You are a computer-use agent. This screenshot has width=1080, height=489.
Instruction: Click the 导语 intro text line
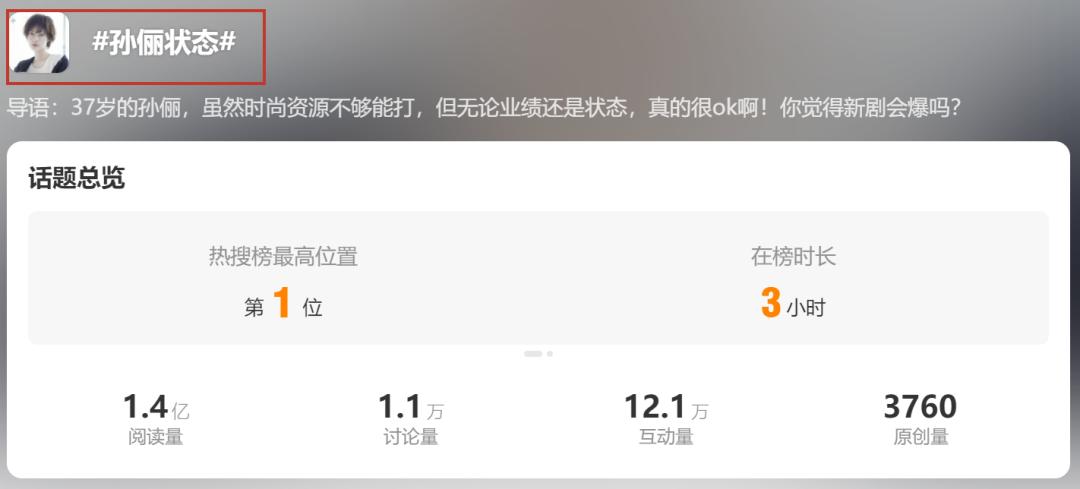484,109
